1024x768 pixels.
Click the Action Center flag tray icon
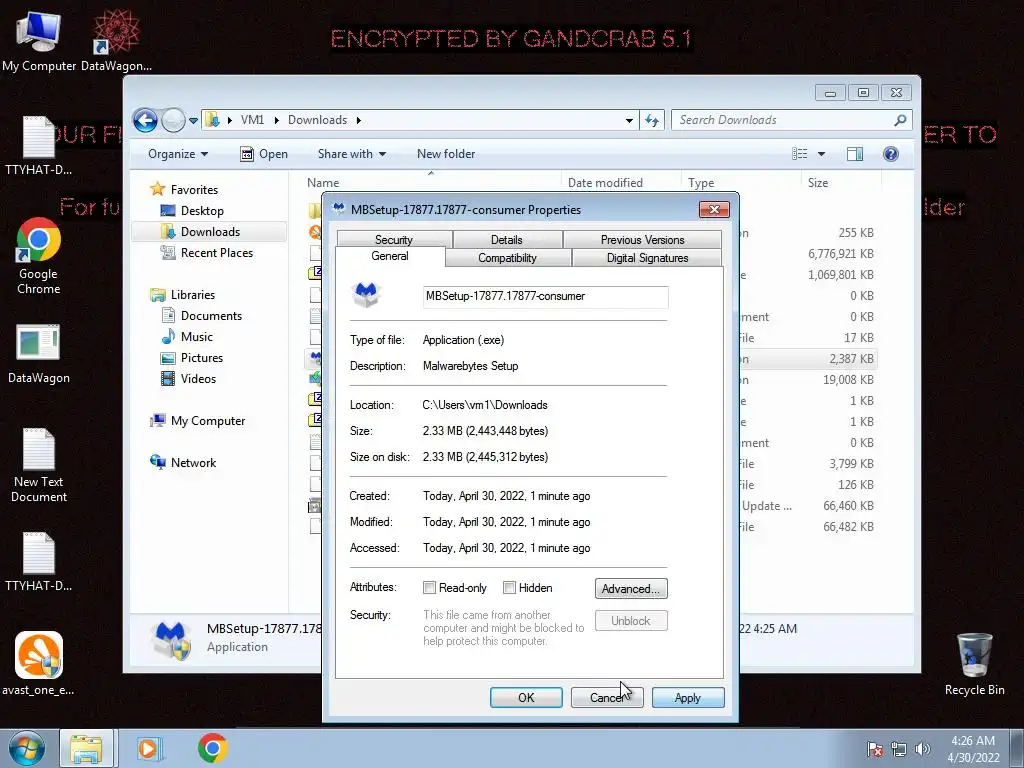(x=874, y=749)
